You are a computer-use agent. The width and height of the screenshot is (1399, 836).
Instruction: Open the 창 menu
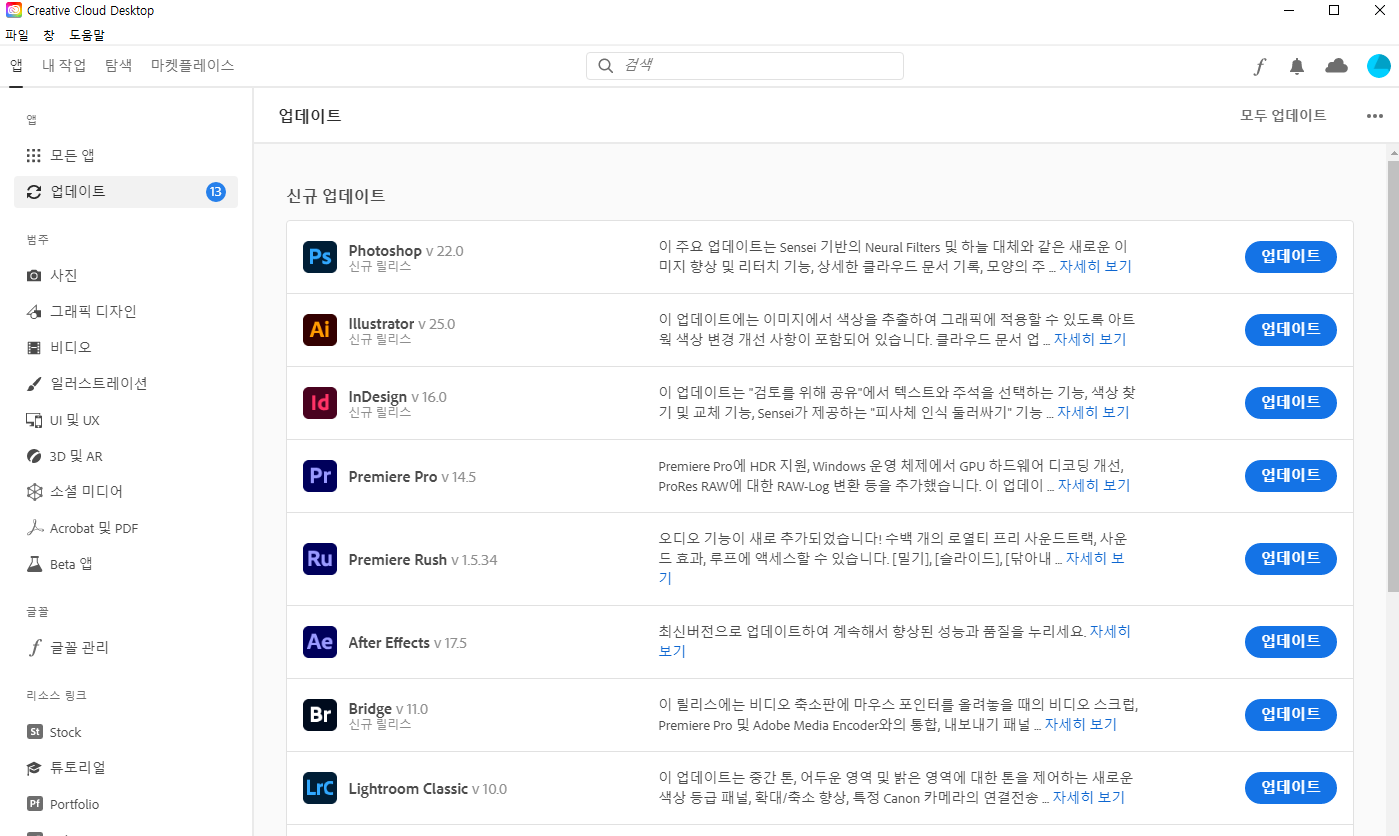pos(49,35)
